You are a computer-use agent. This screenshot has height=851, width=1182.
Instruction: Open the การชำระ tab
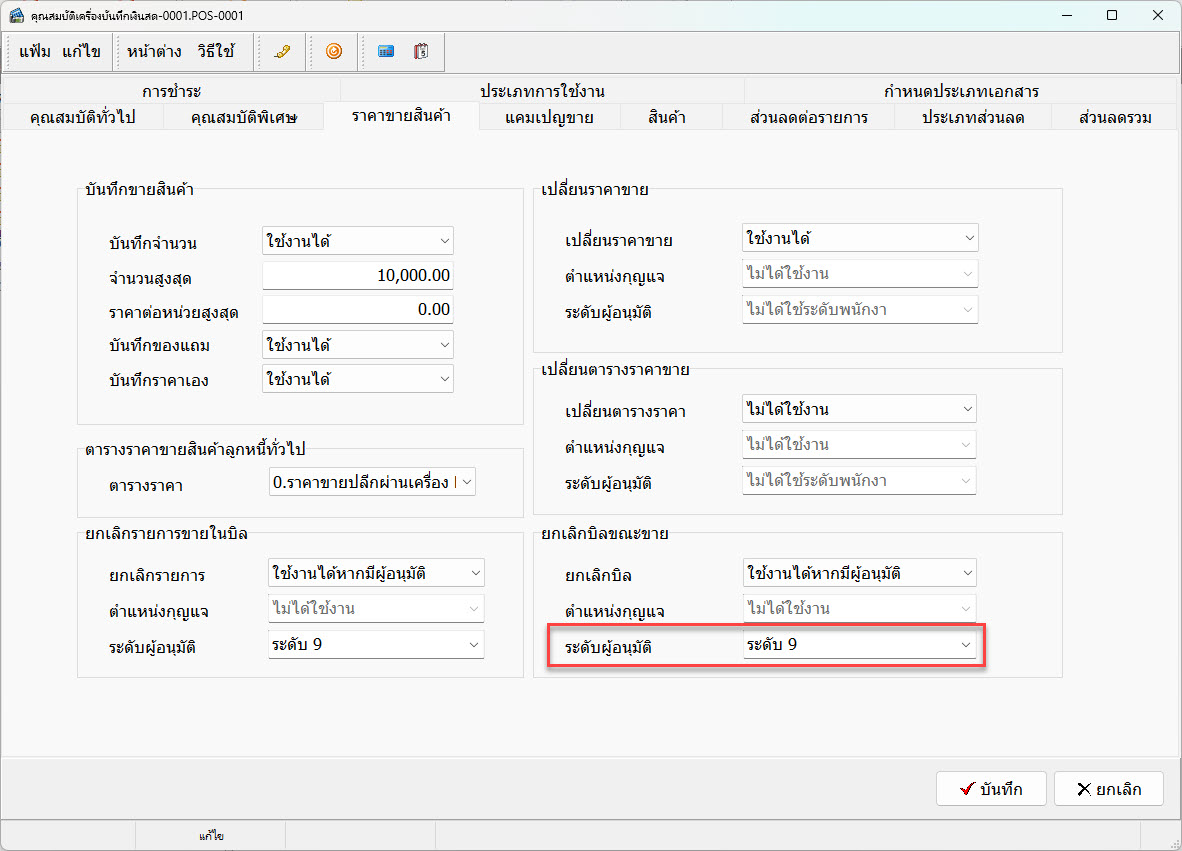point(171,92)
